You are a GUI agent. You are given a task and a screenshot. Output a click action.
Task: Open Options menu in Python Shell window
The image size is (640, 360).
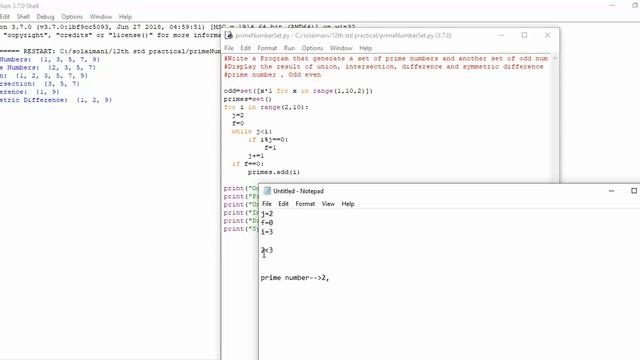click(x=72, y=17)
